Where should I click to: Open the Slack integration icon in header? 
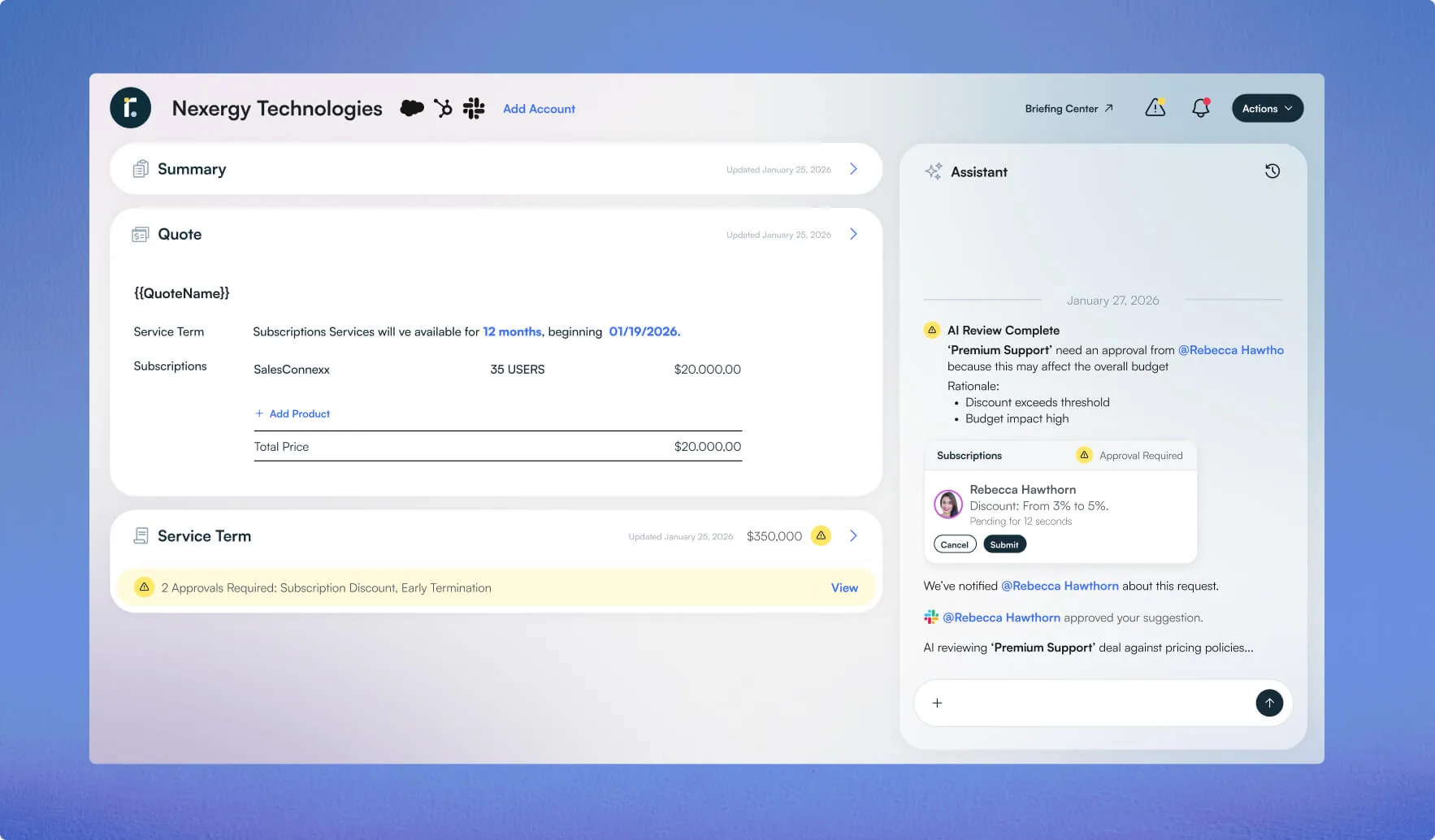474,108
